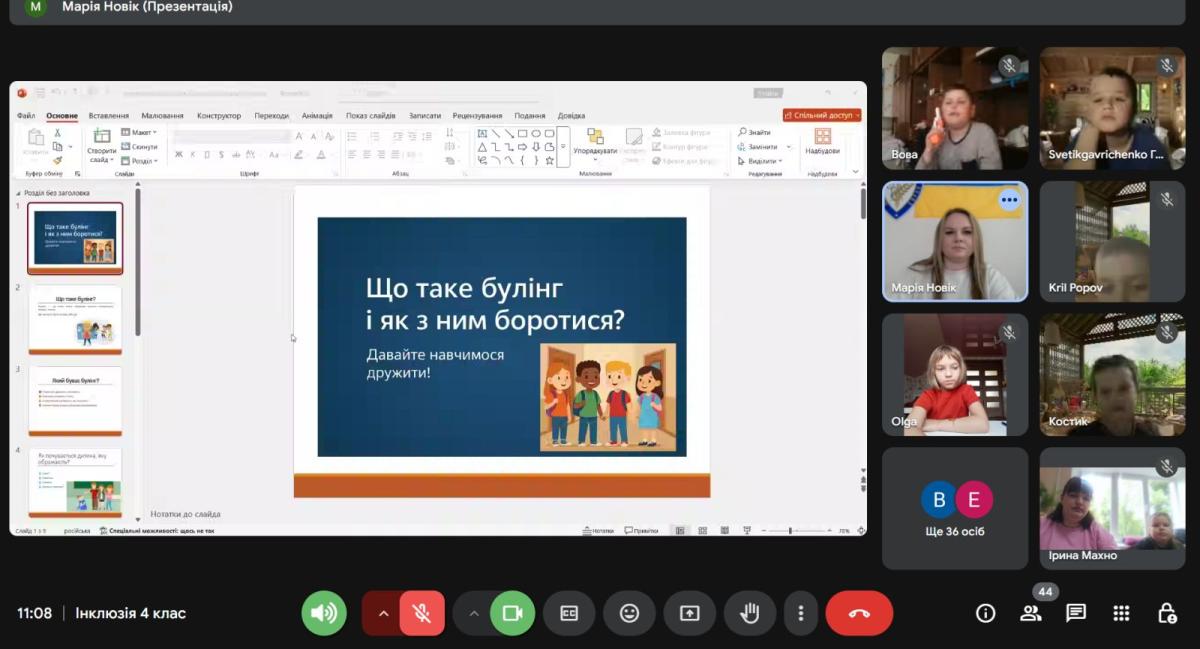Open the Анімація ribbon tab
Screen dimensions: 1200x649
[x=317, y=116]
